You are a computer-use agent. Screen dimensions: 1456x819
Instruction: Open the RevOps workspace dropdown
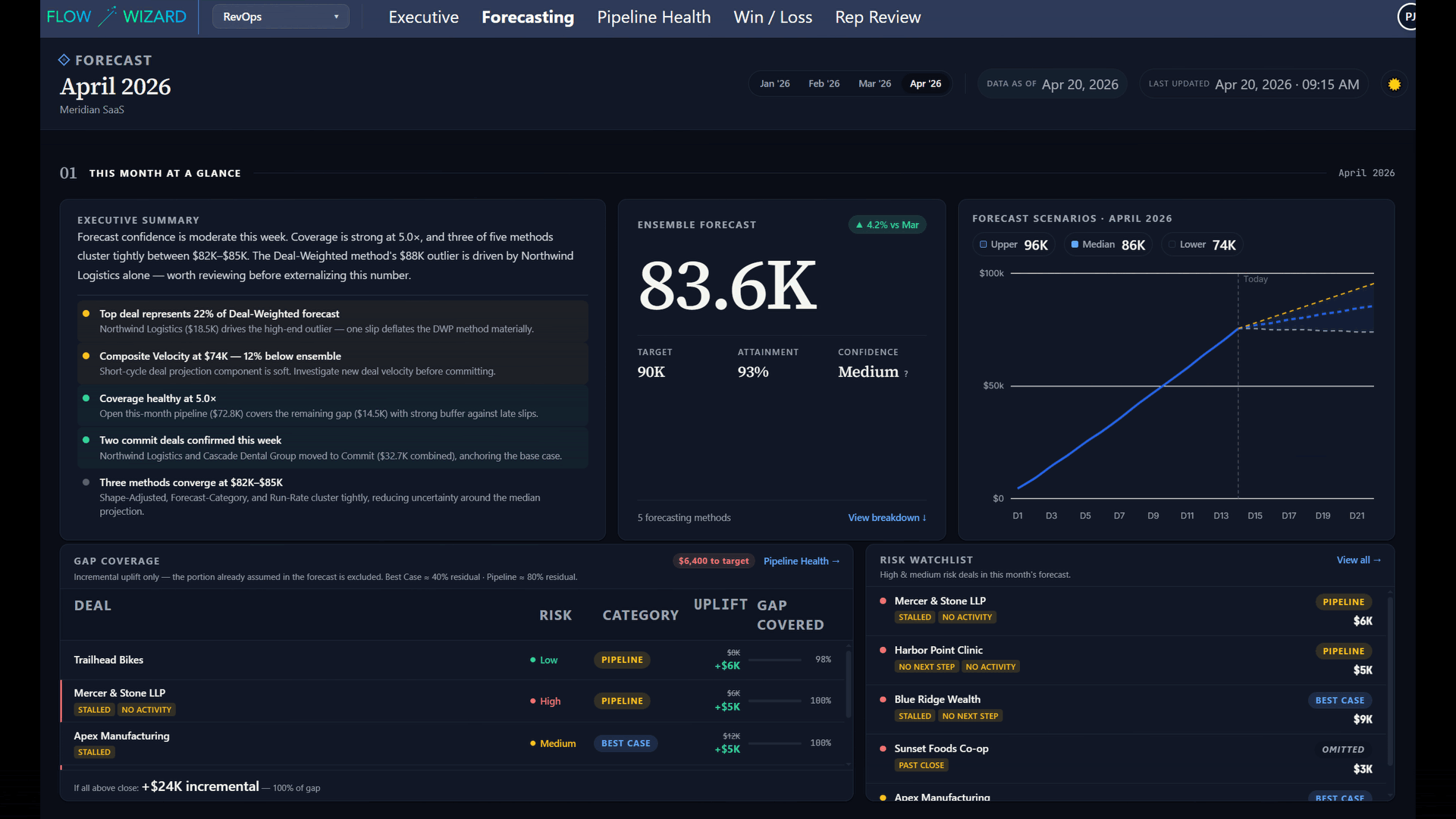[x=281, y=17]
